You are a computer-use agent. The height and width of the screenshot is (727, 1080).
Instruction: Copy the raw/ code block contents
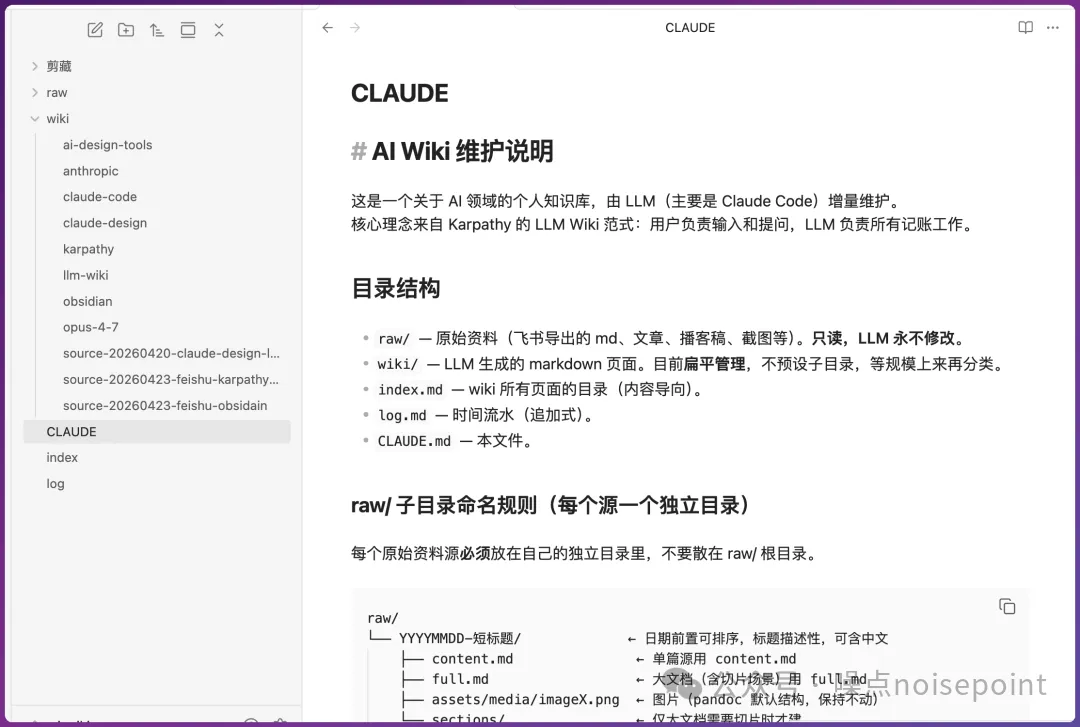[1007, 606]
